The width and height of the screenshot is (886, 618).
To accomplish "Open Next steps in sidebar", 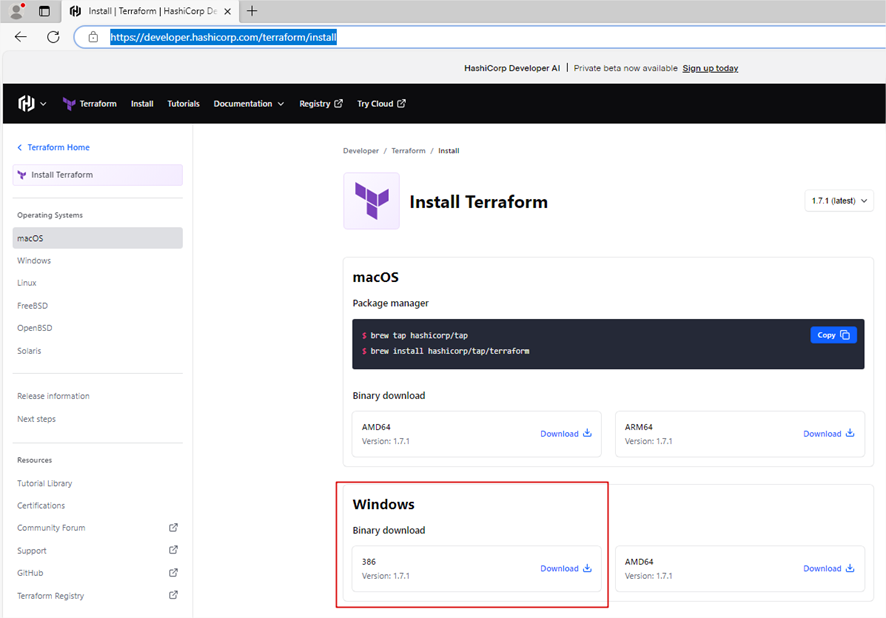I will pos(36,419).
